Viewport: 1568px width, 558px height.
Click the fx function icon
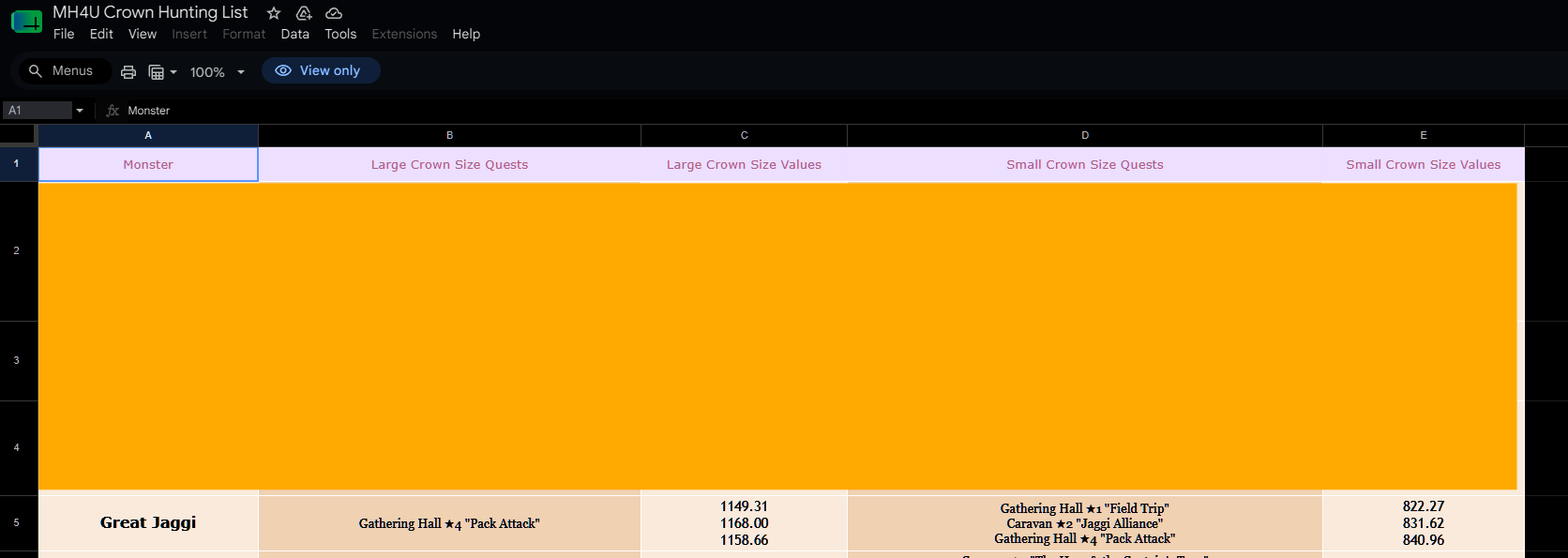(x=113, y=111)
